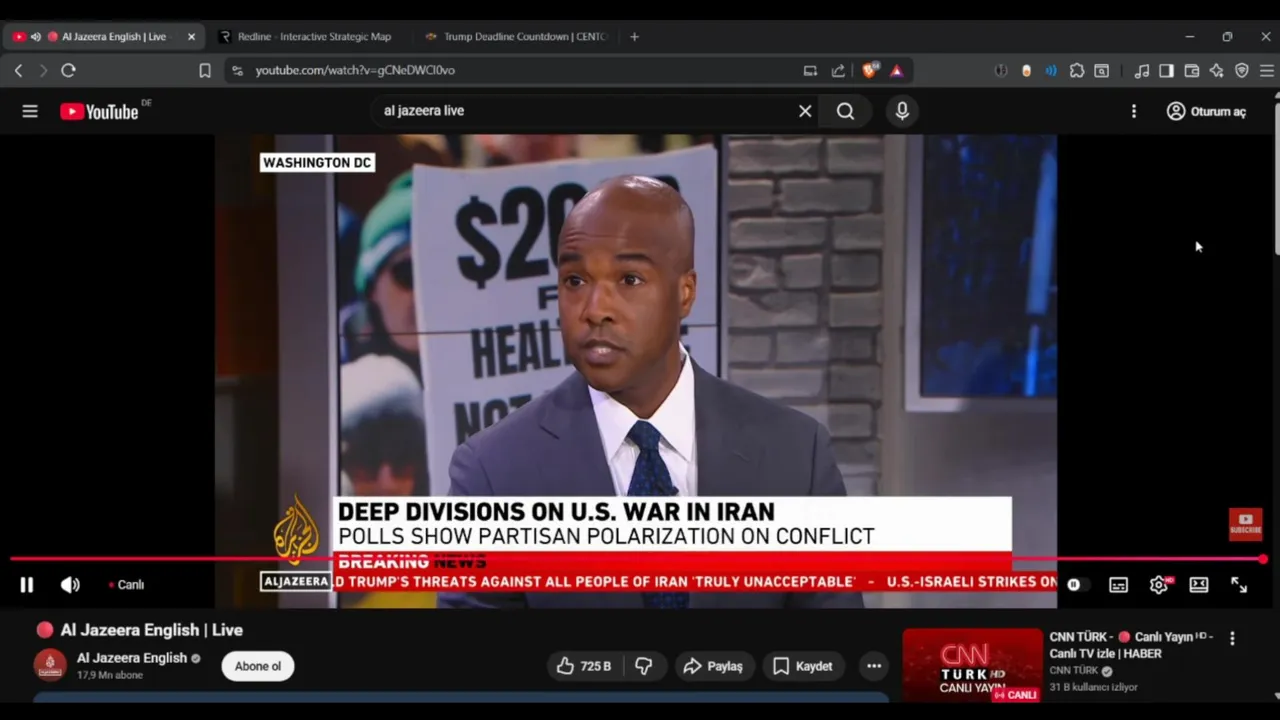View site information icon in address bar
The image size is (1280, 720).
(237, 70)
